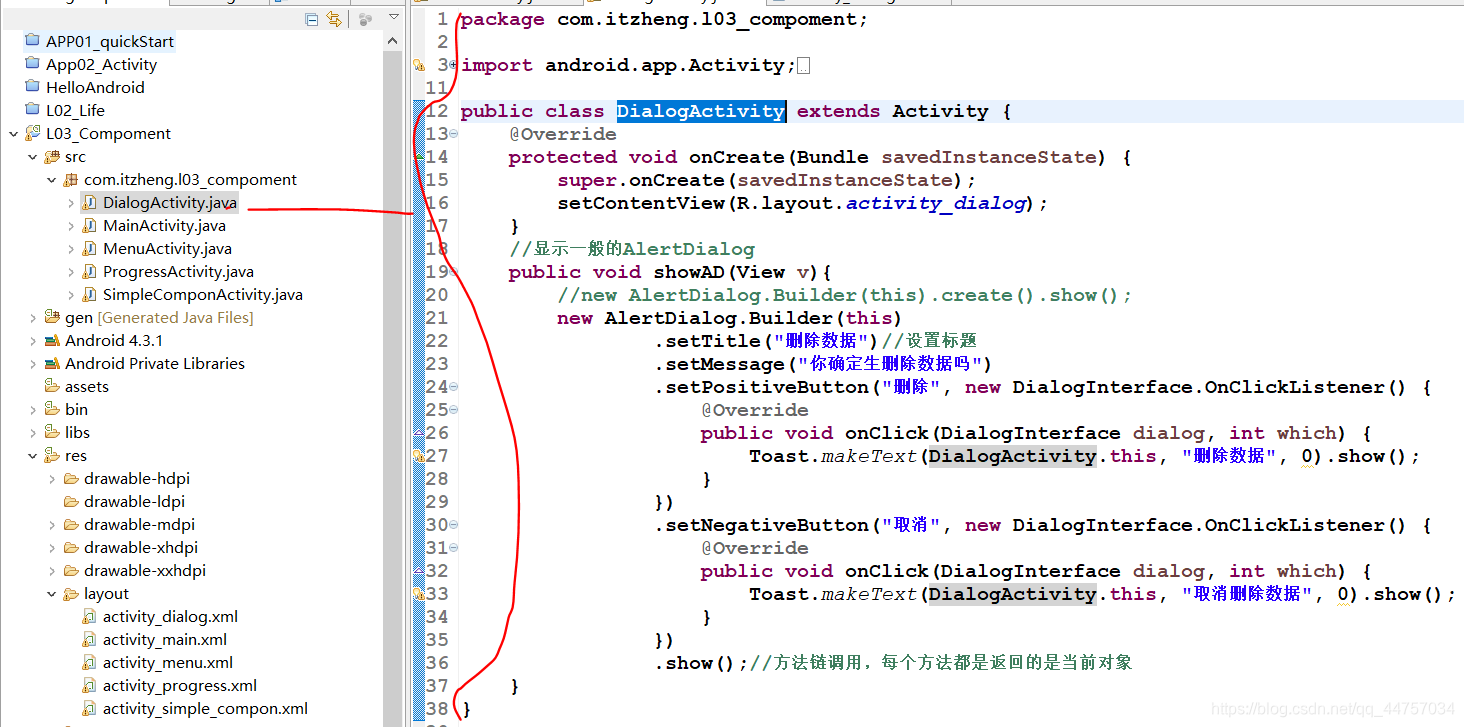Click the highlighted DialogActivity class name on line 12

click(x=701, y=111)
